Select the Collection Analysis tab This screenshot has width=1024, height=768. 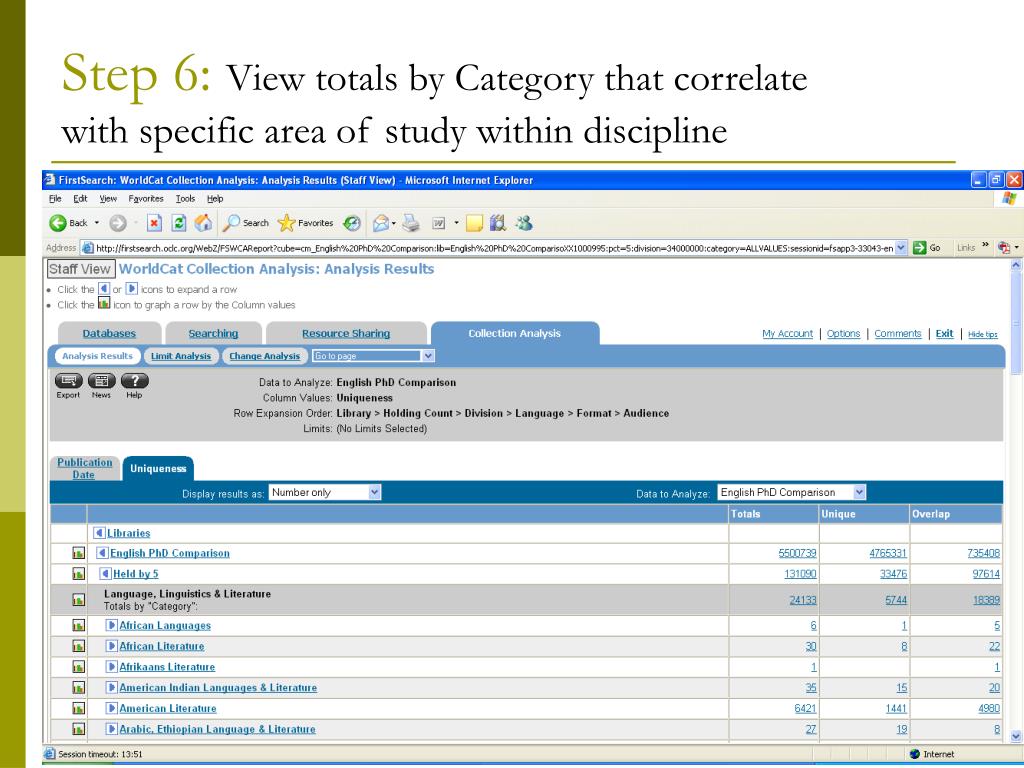coord(515,333)
